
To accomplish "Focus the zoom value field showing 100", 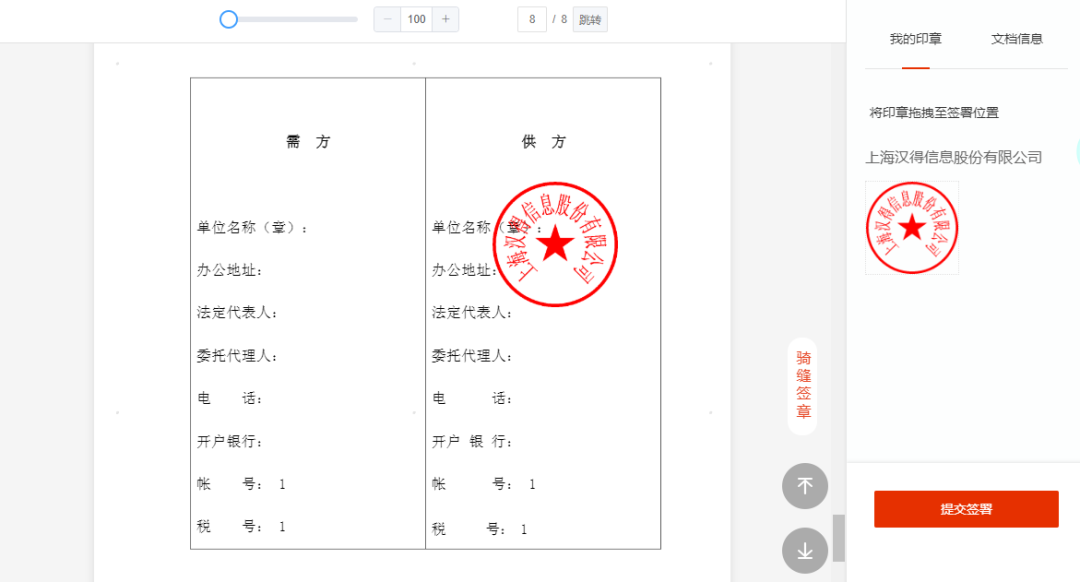I will click(x=417, y=19).
